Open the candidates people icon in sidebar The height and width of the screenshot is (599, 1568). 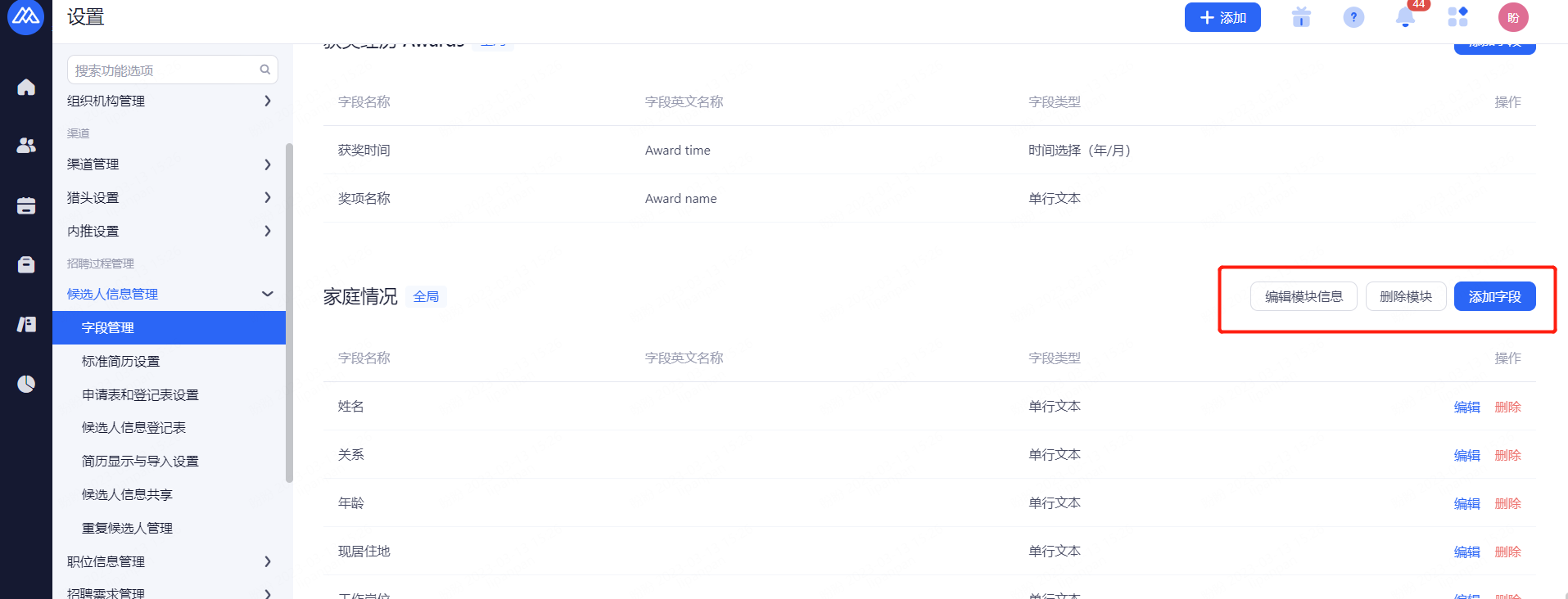click(26, 146)
